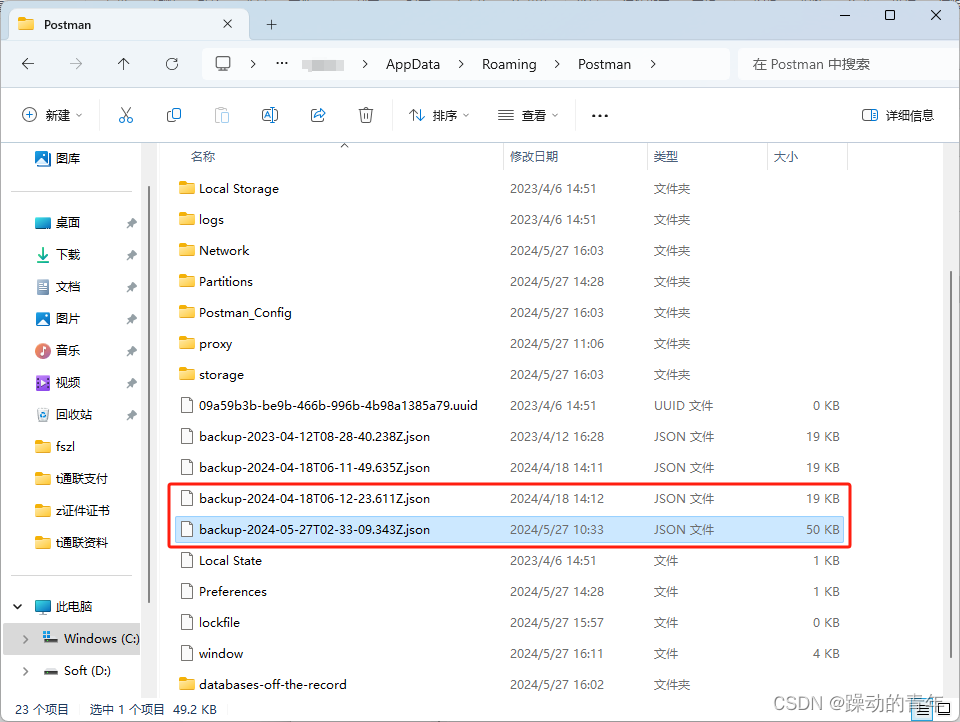Open the toolbar see-more ellipsis menu
Viewport: 960px width, 722px height.
600,116
